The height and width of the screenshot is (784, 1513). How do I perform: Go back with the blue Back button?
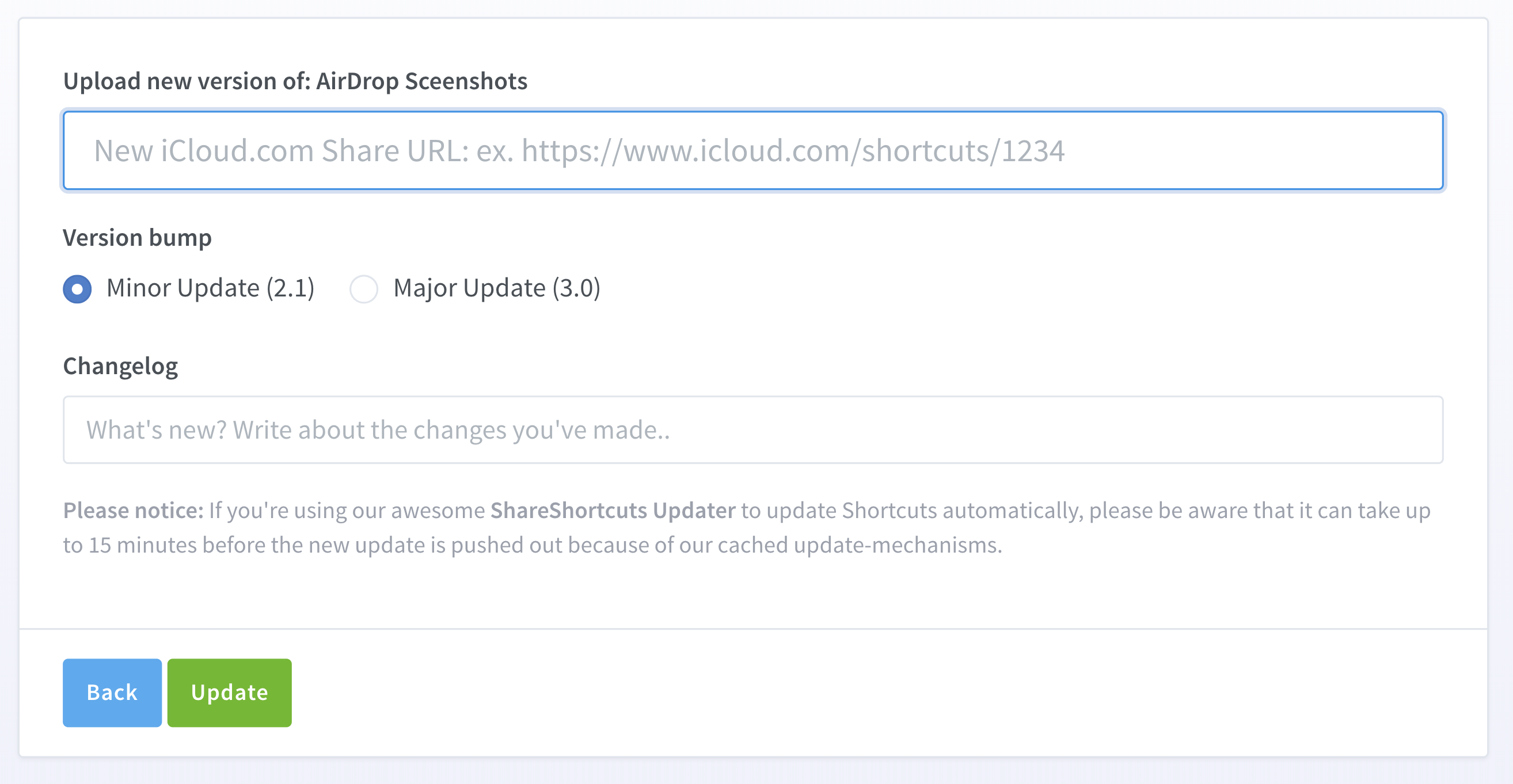pyautogui.click(x=112, y=692)
